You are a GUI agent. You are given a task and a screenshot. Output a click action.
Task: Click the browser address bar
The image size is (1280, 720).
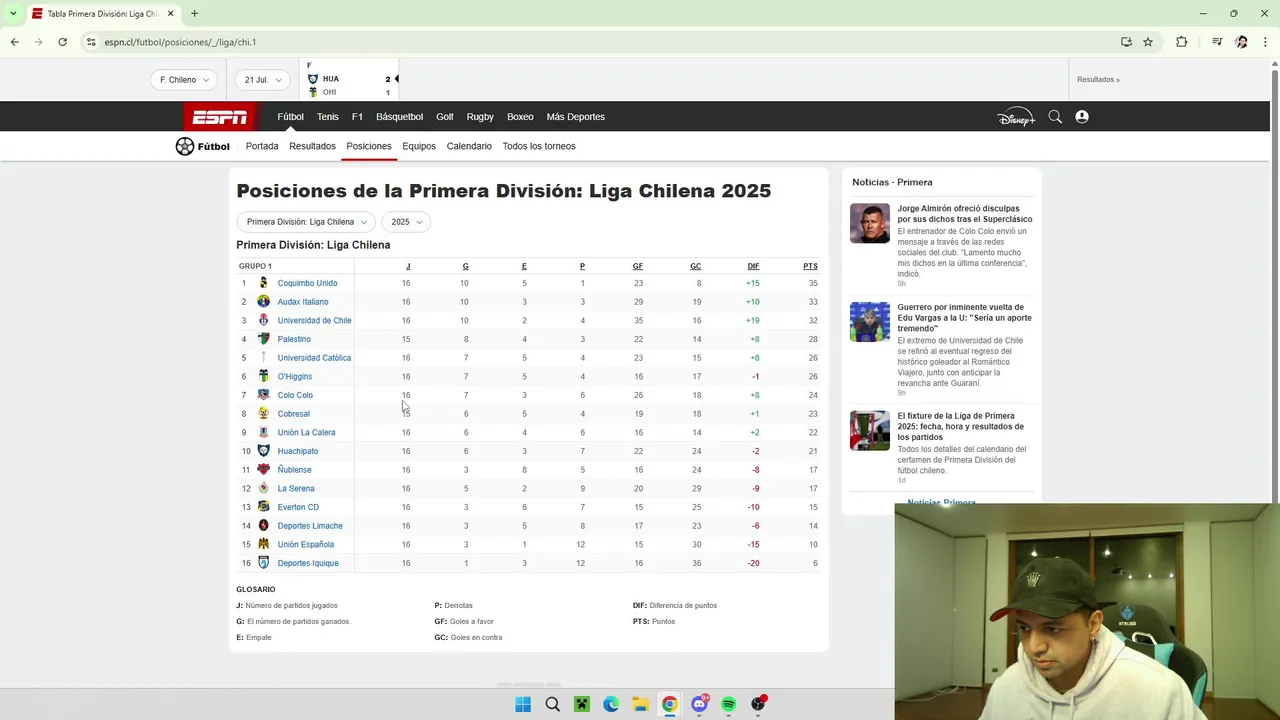(600, 42)
